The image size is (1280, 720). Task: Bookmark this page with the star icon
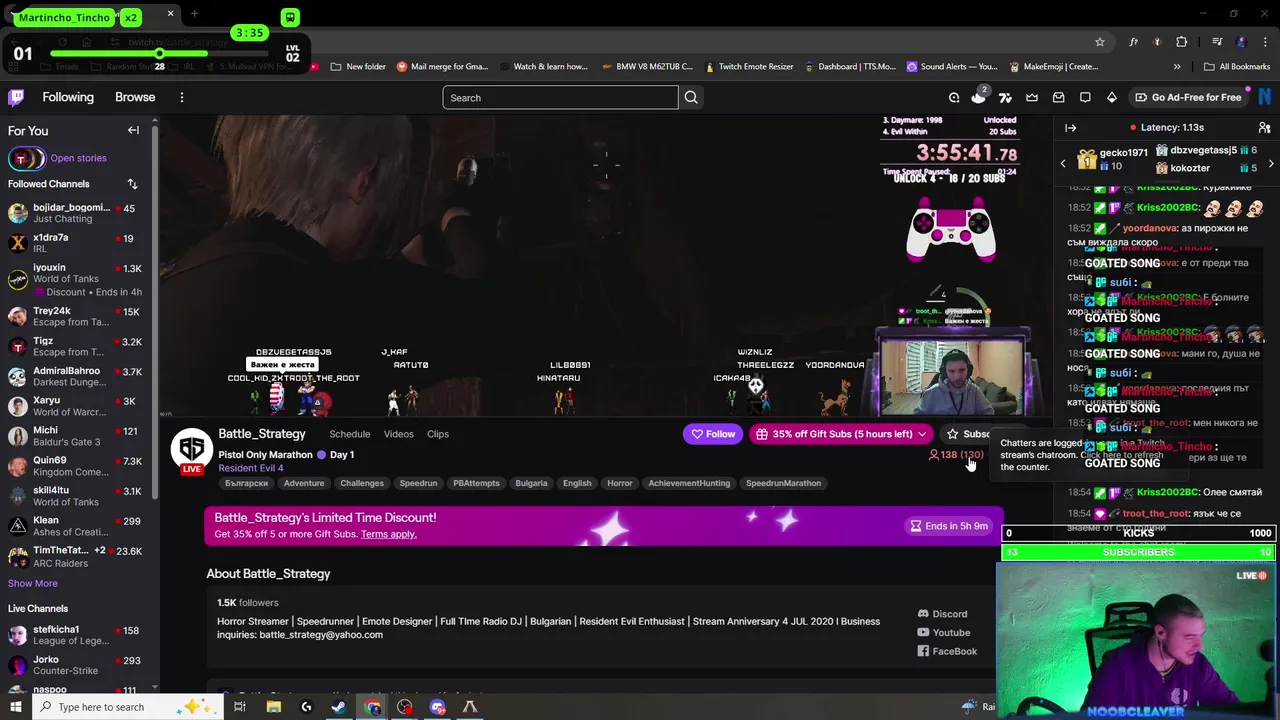click(1100, 42)
